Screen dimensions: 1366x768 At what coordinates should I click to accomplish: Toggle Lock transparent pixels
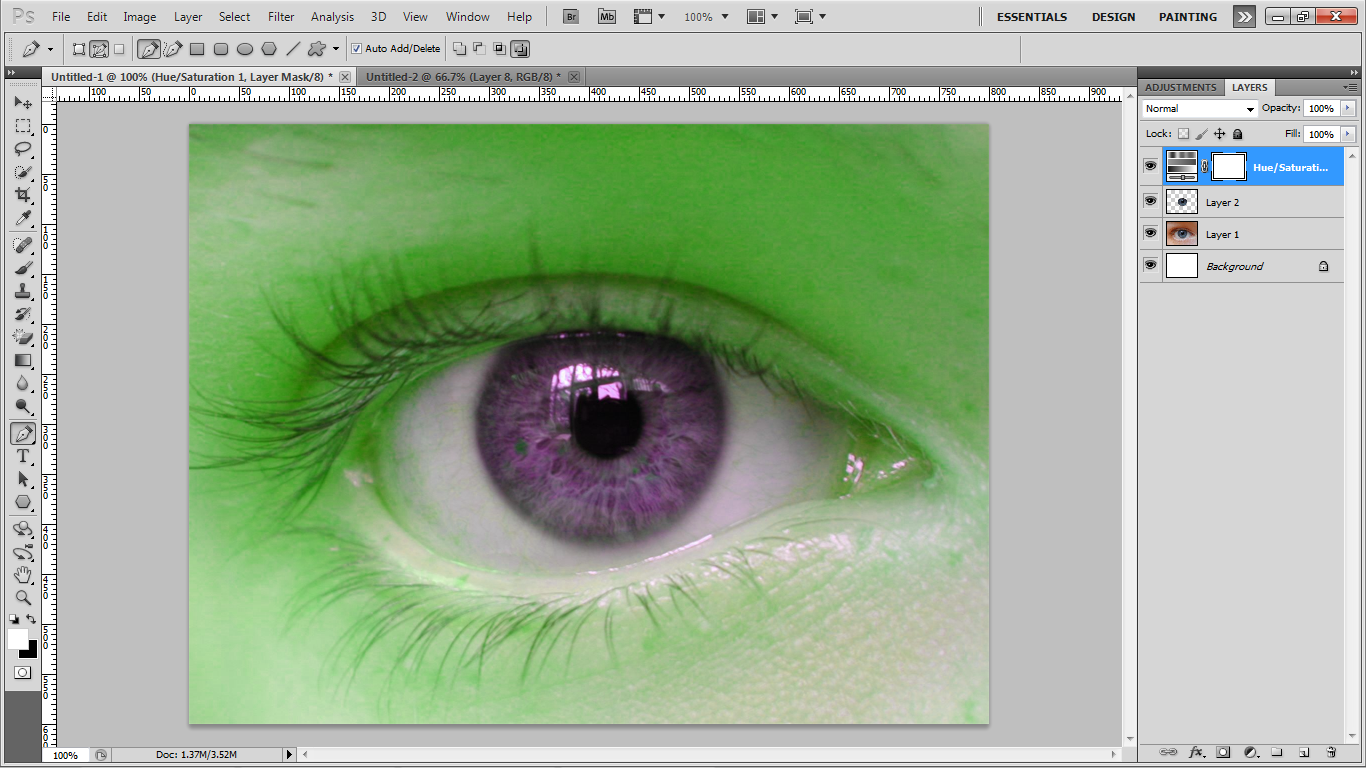point(1184,133)
